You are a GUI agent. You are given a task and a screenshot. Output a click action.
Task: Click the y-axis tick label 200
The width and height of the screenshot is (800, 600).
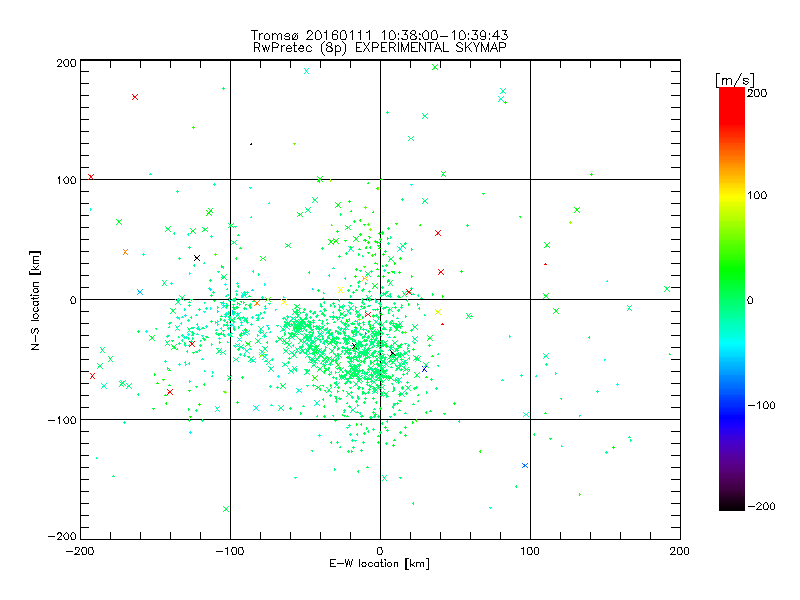[66, 63]
